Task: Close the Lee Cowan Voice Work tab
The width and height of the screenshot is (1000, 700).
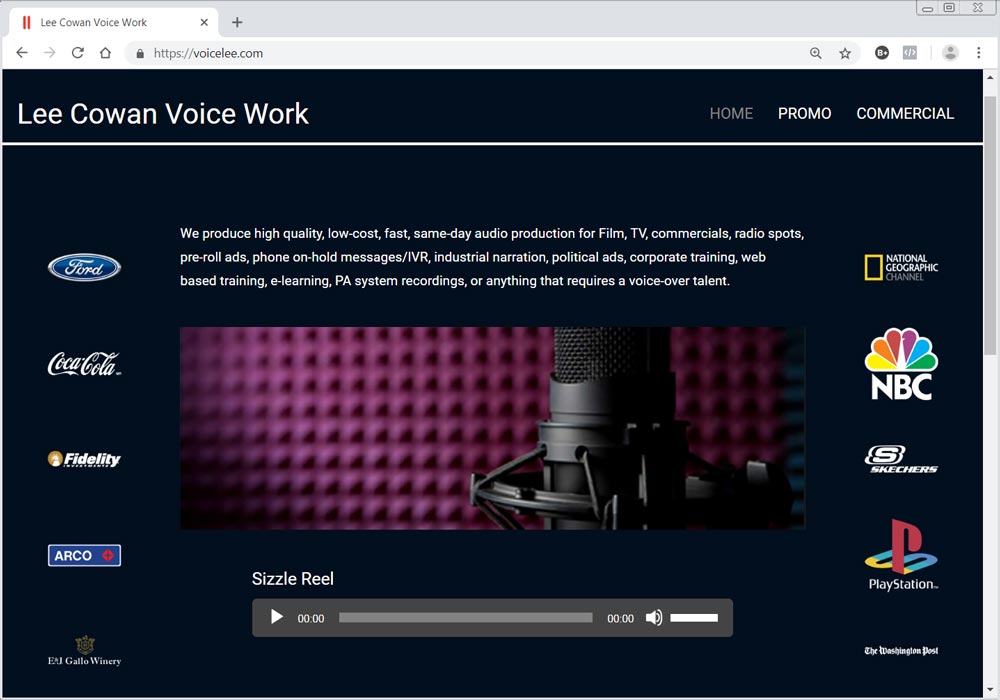Action: pos(204,22)
